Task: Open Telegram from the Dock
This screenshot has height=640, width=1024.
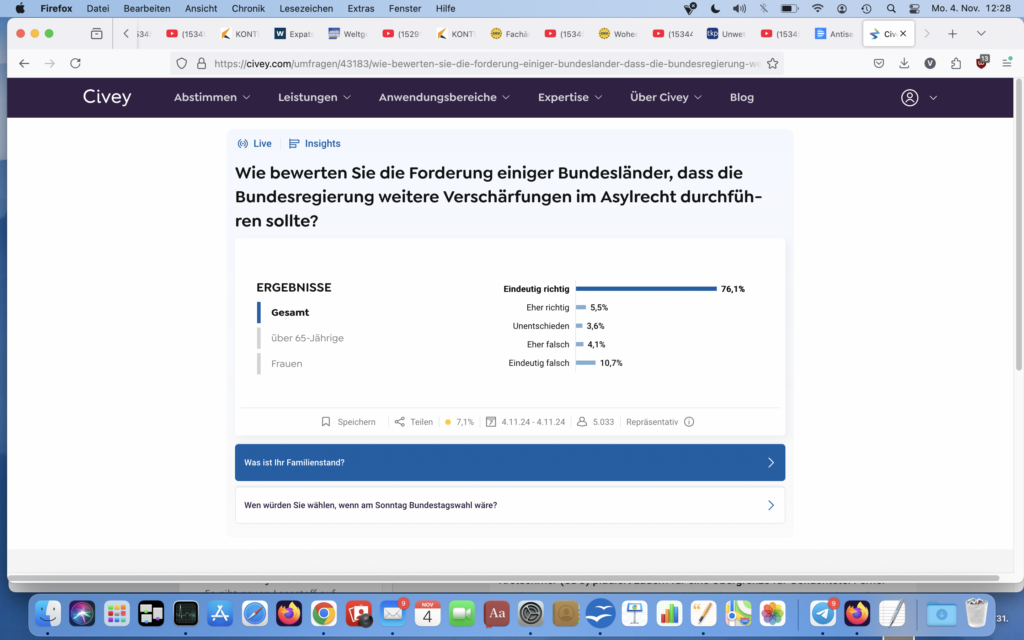Action: click(823, 613)
